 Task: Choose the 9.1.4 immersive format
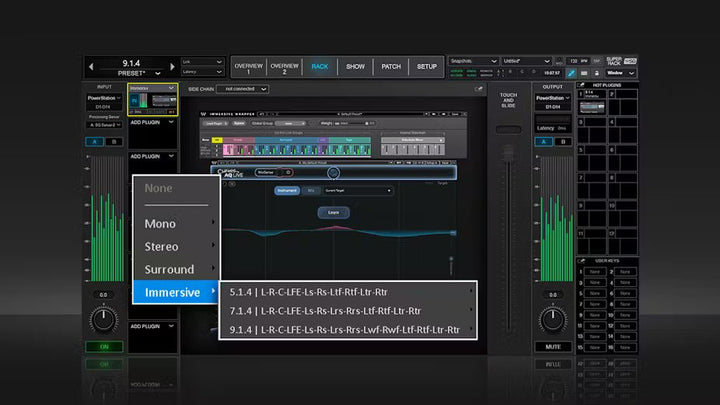(348, 330)
